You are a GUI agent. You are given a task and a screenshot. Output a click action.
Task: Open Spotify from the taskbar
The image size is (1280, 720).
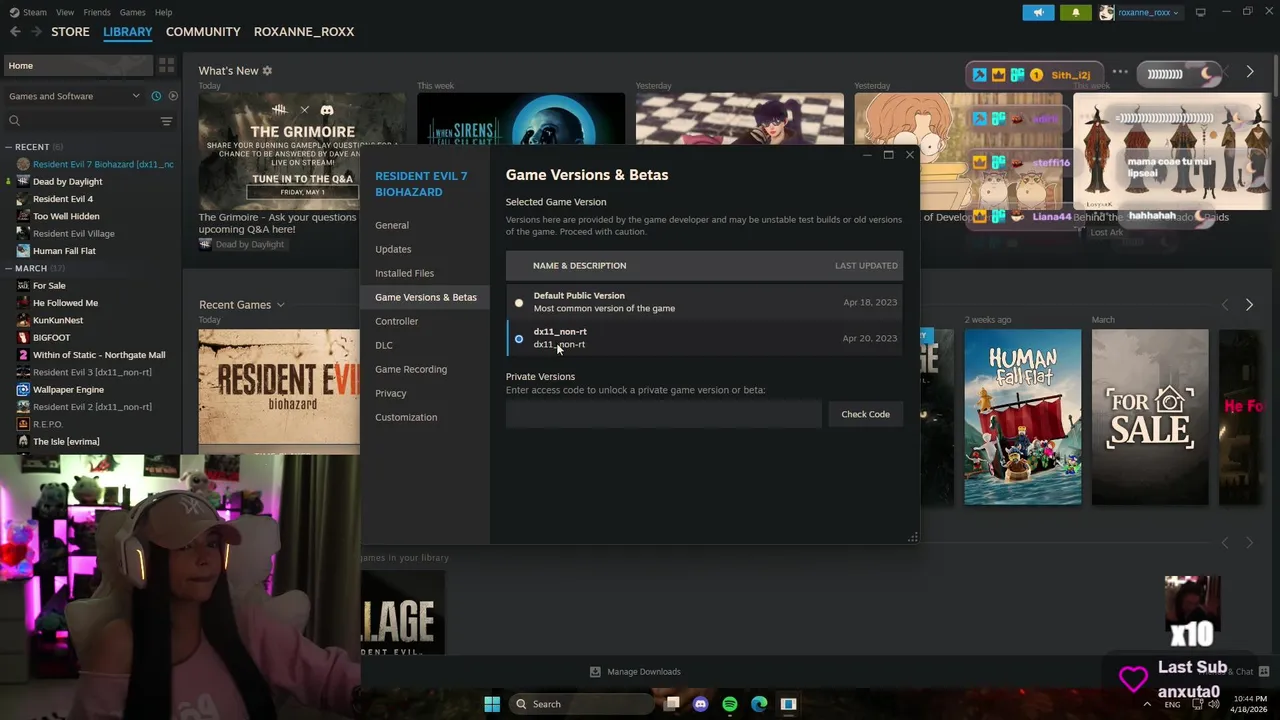(x=730, y=704)
